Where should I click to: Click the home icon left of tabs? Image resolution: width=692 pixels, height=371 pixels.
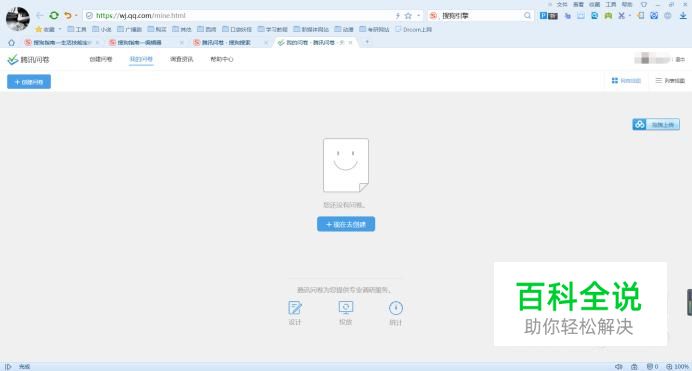pos(11,42)
